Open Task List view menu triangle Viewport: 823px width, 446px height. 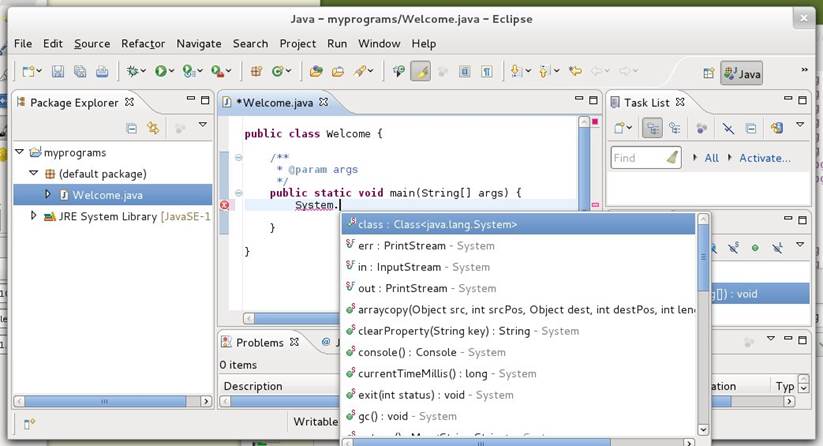tap(800, 124)
